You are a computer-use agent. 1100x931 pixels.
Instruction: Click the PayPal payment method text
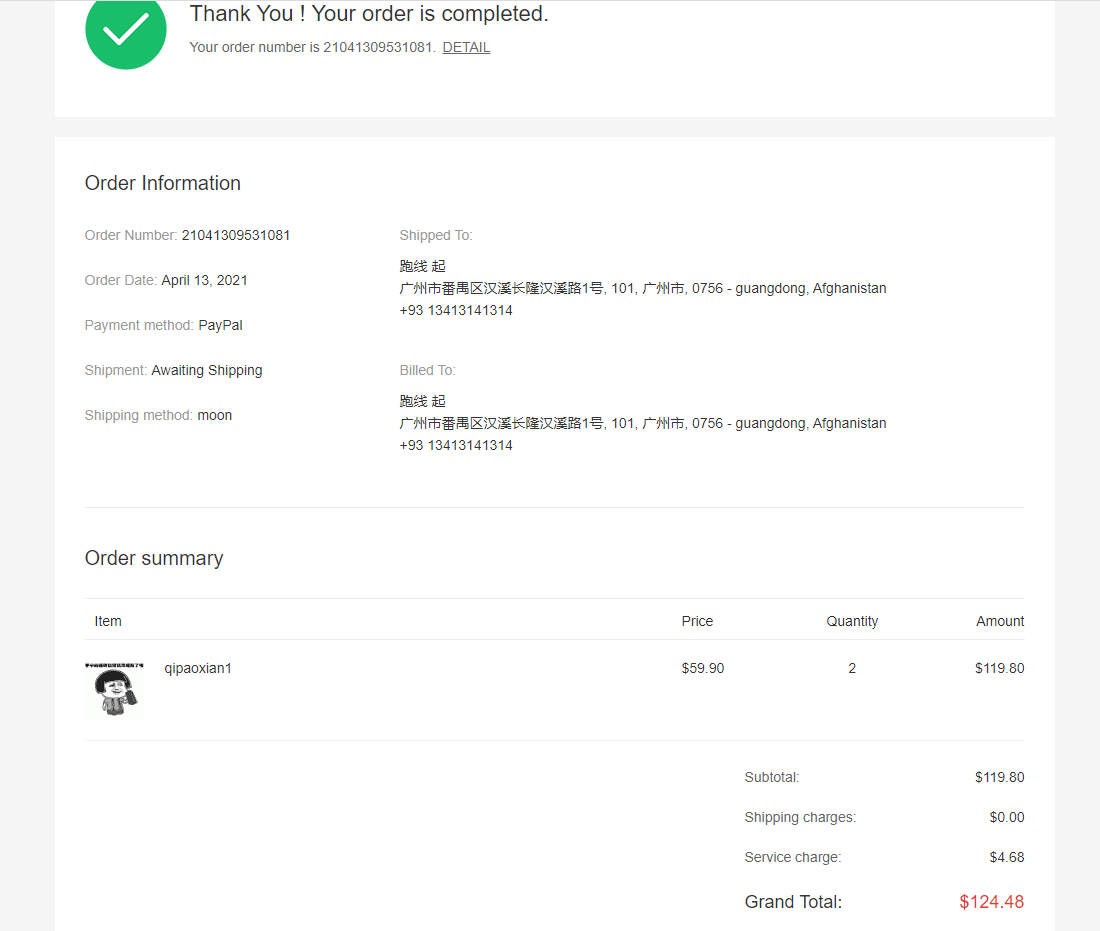220,325
